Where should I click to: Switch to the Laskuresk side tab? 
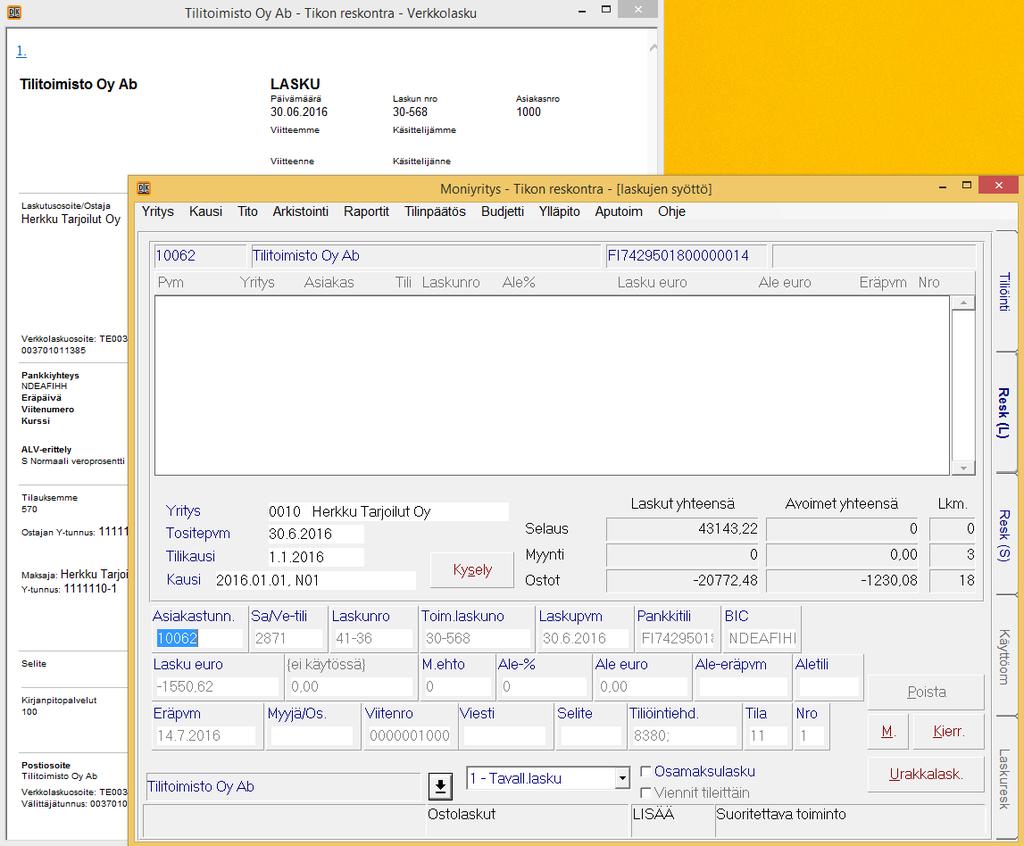click(1004, 777)
